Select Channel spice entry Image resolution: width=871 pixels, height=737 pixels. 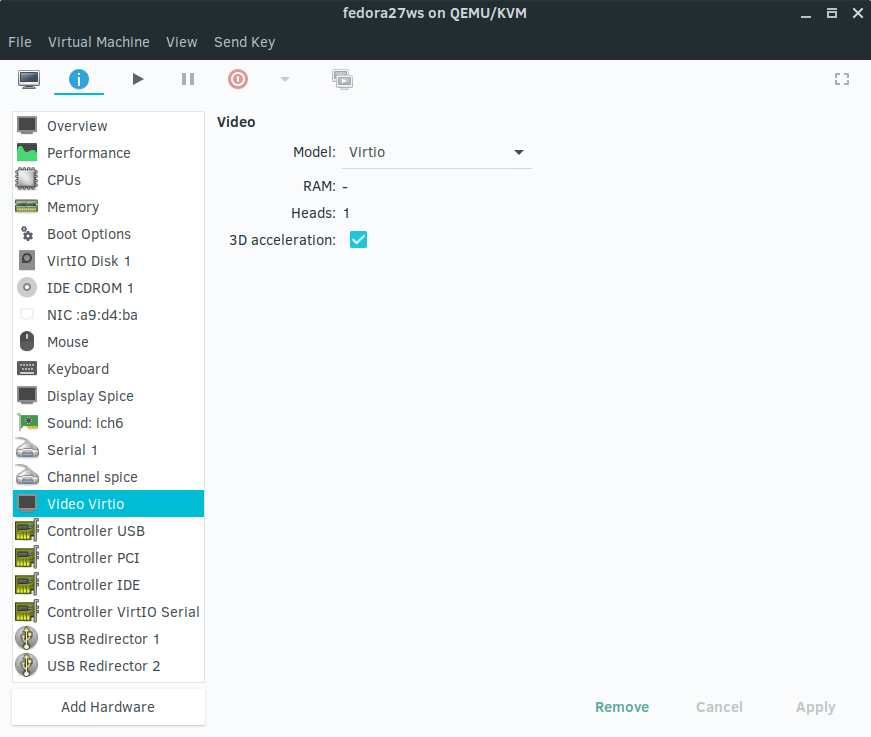108,477
